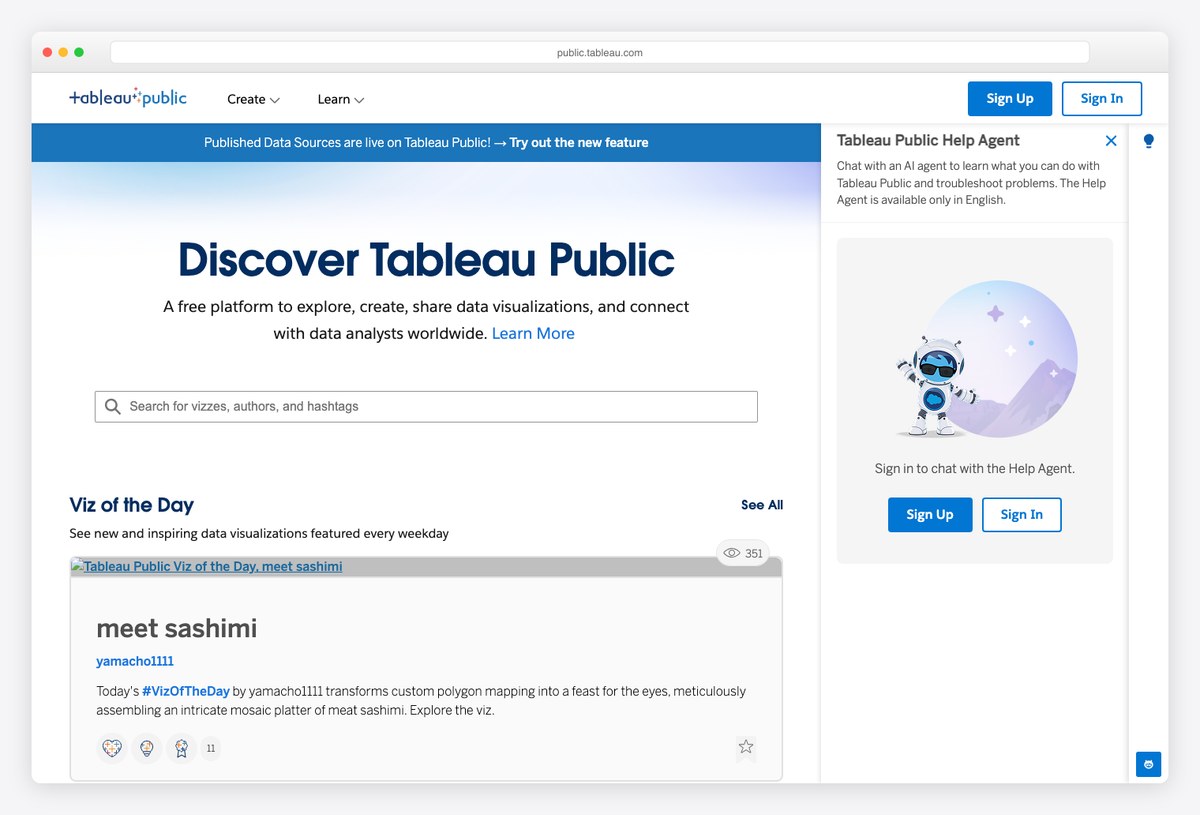Click the heart reaction icon

[x=112, y=748]
